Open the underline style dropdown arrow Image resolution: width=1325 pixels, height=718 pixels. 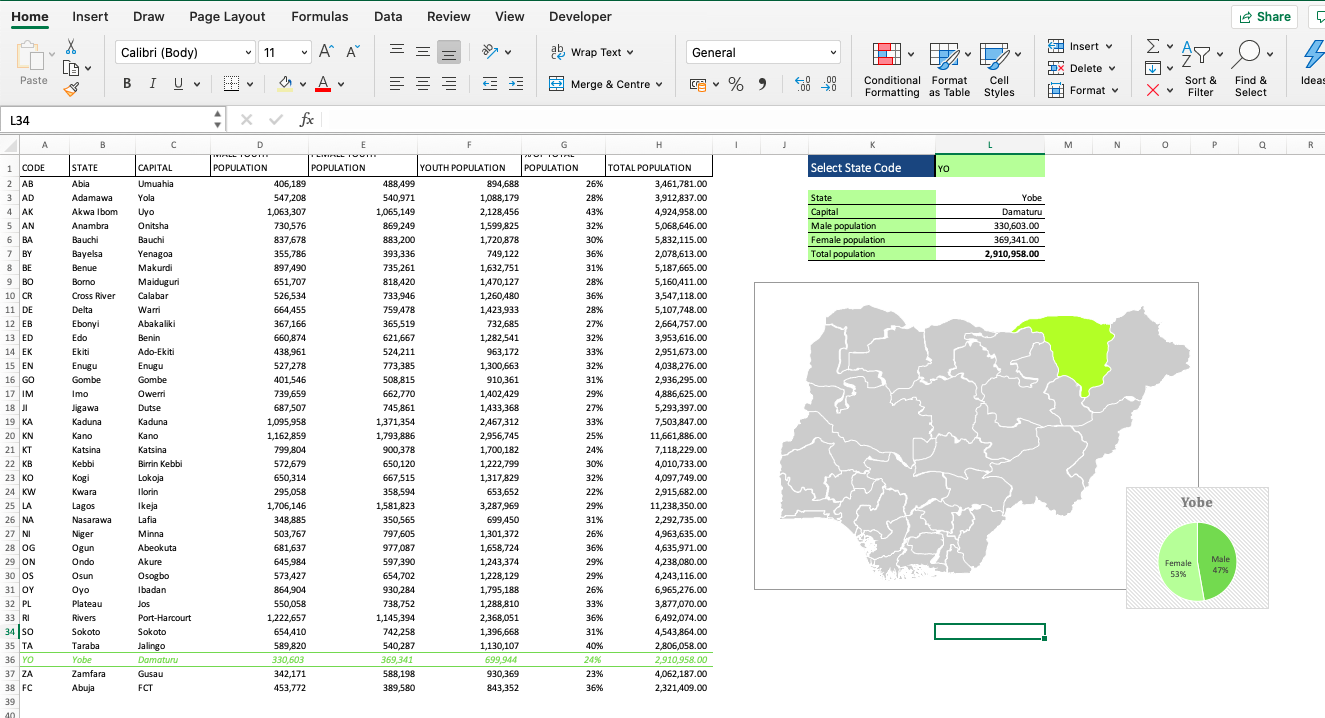coord(196,84)
